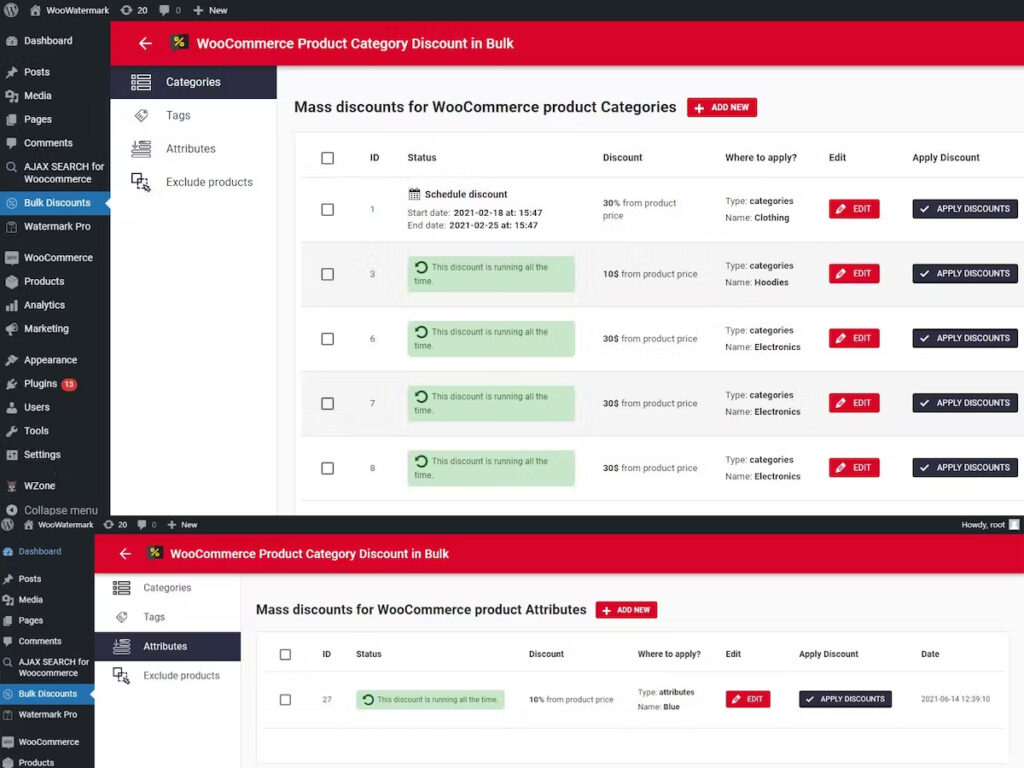Screen dimensions: 1024x768
Task: Click list icon of the highlighted Categories tab
Action: (141, 82)
